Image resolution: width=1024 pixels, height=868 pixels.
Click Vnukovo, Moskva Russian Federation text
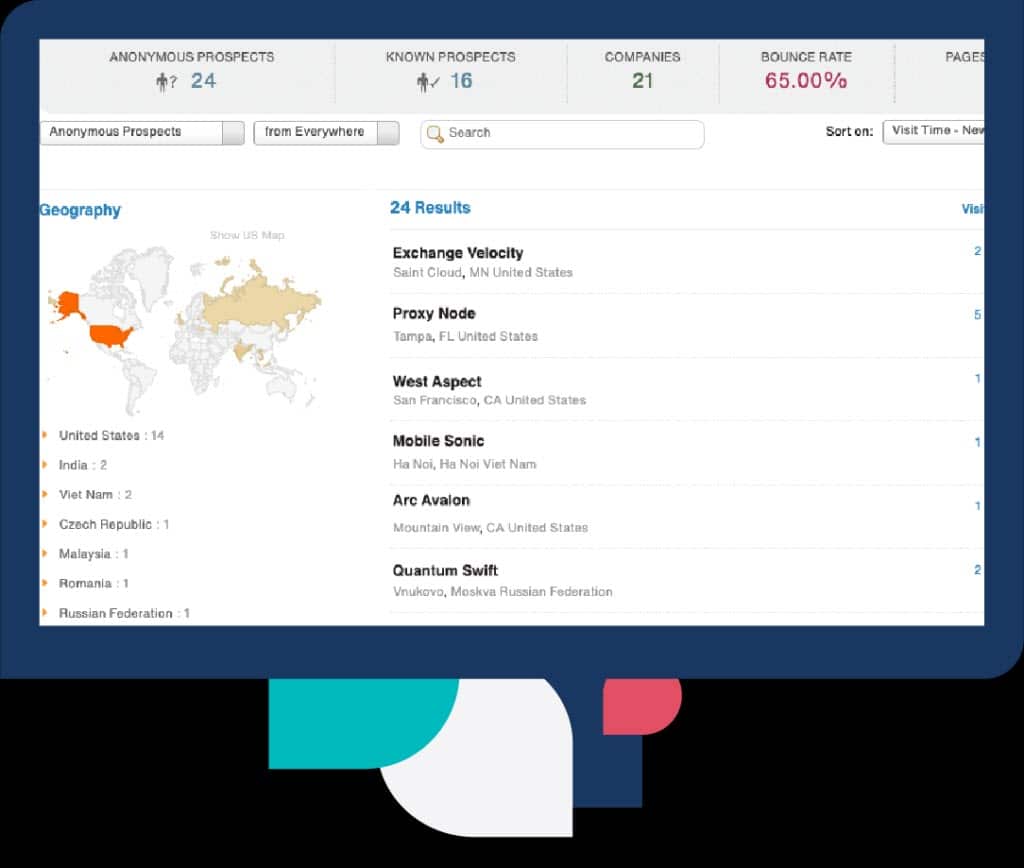pyautogui.click(x=503, y=592)
